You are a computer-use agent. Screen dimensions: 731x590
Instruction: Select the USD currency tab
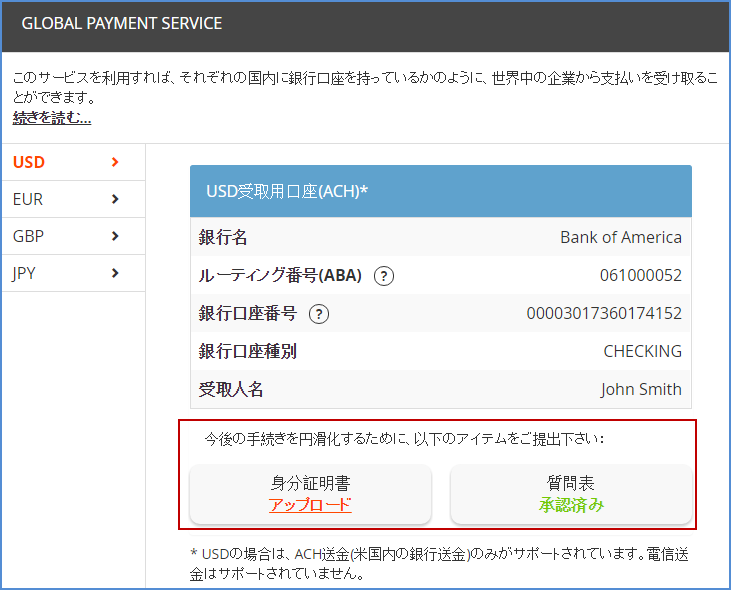point(74,162)
